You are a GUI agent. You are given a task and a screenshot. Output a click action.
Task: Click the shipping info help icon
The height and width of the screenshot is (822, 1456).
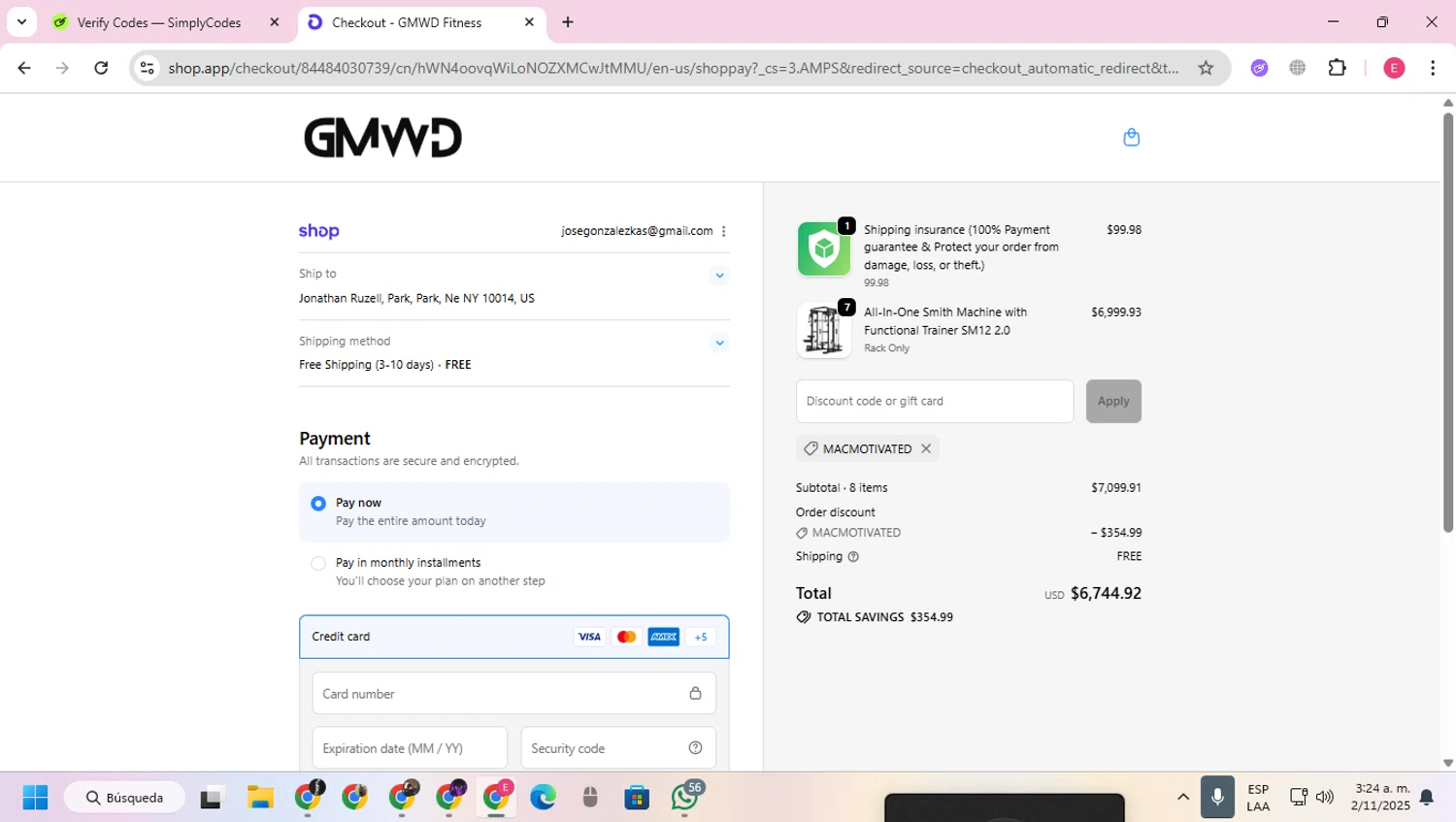pos(853,557)
